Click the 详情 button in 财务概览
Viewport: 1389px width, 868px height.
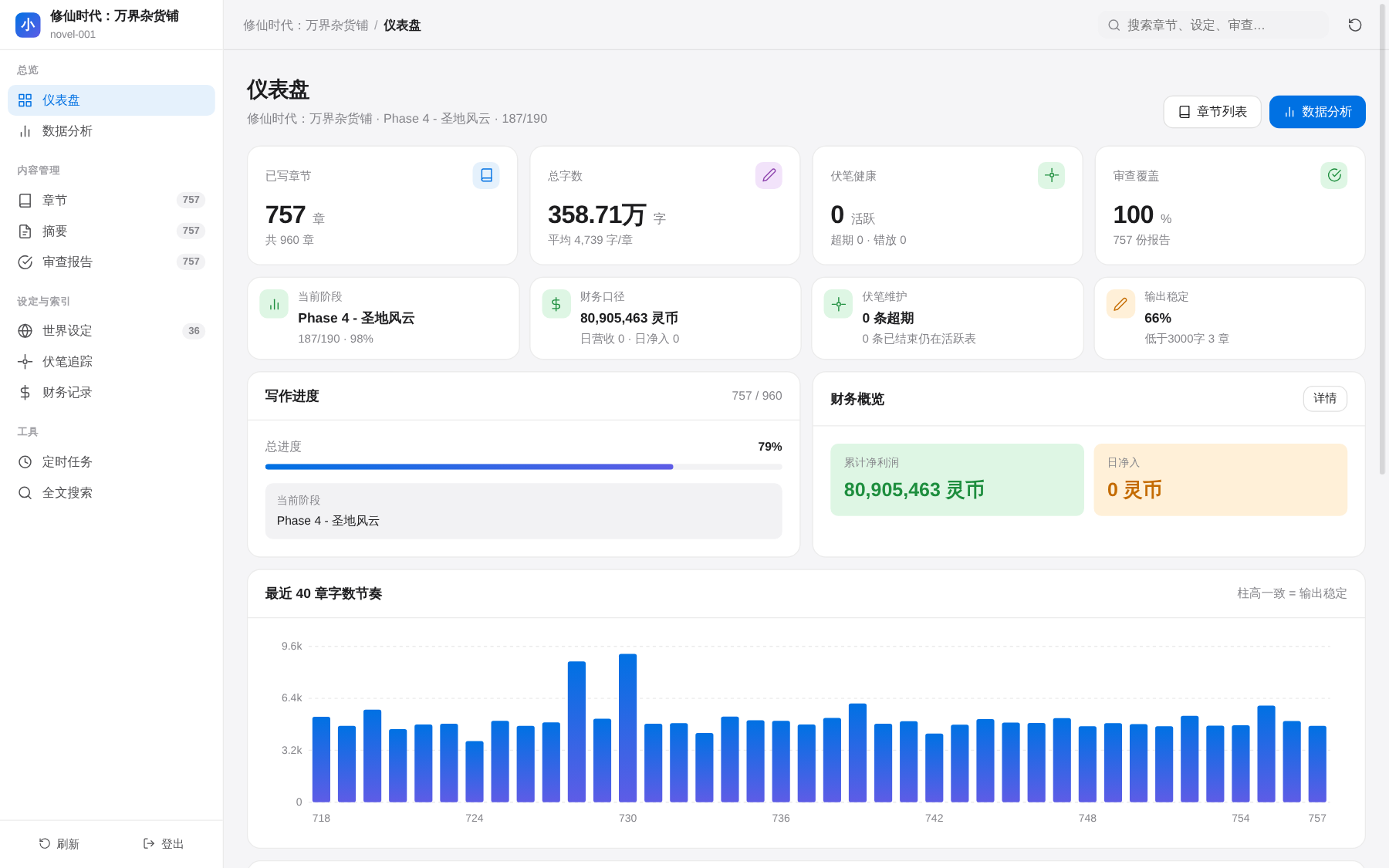[1325, 399]
